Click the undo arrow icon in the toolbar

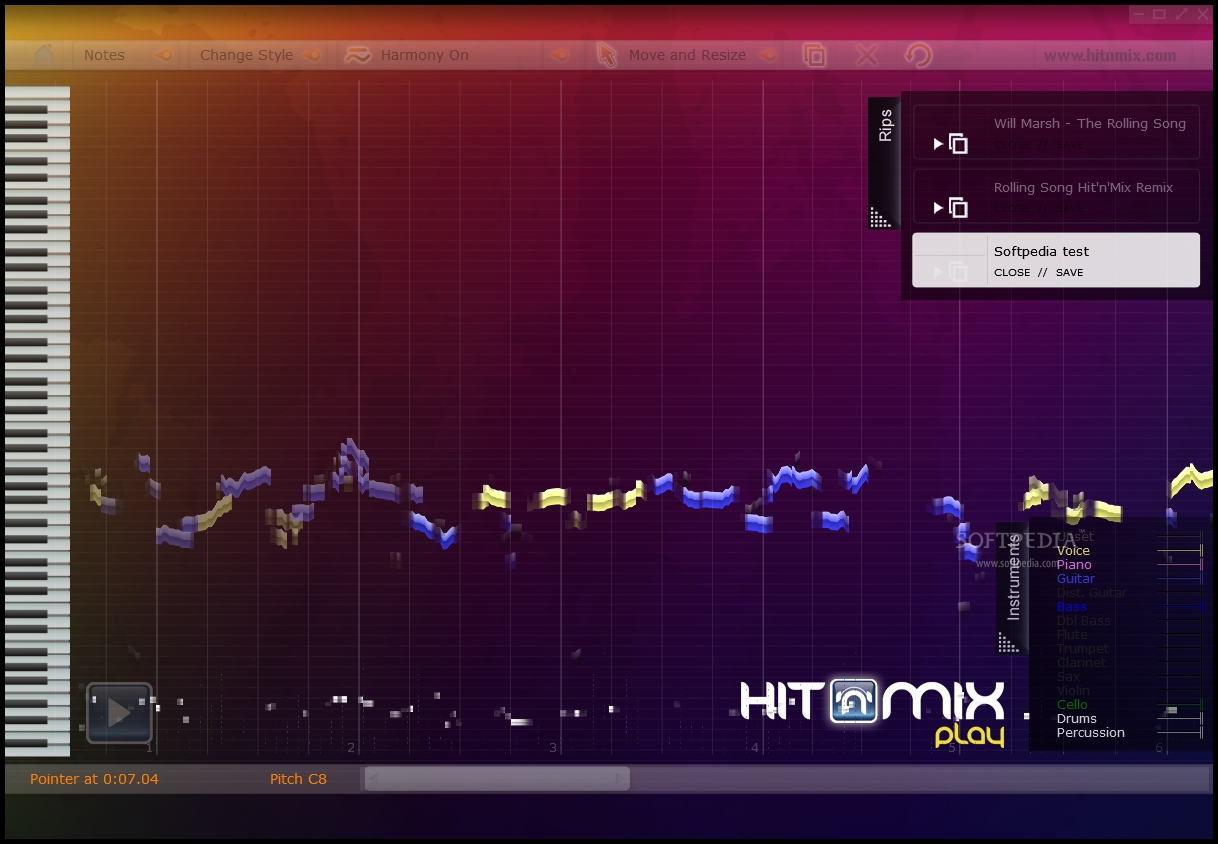pos(918,55)
